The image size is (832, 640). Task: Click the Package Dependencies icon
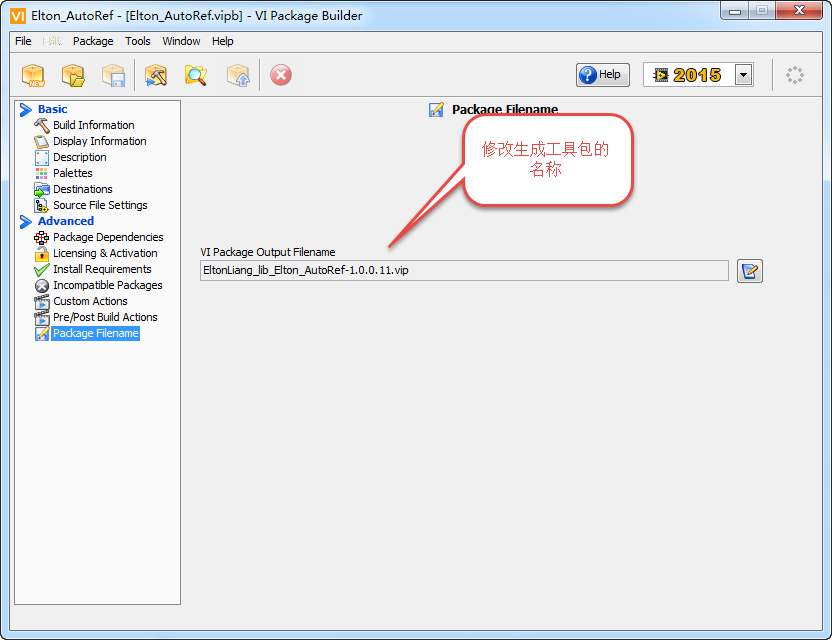coord(41,238)
